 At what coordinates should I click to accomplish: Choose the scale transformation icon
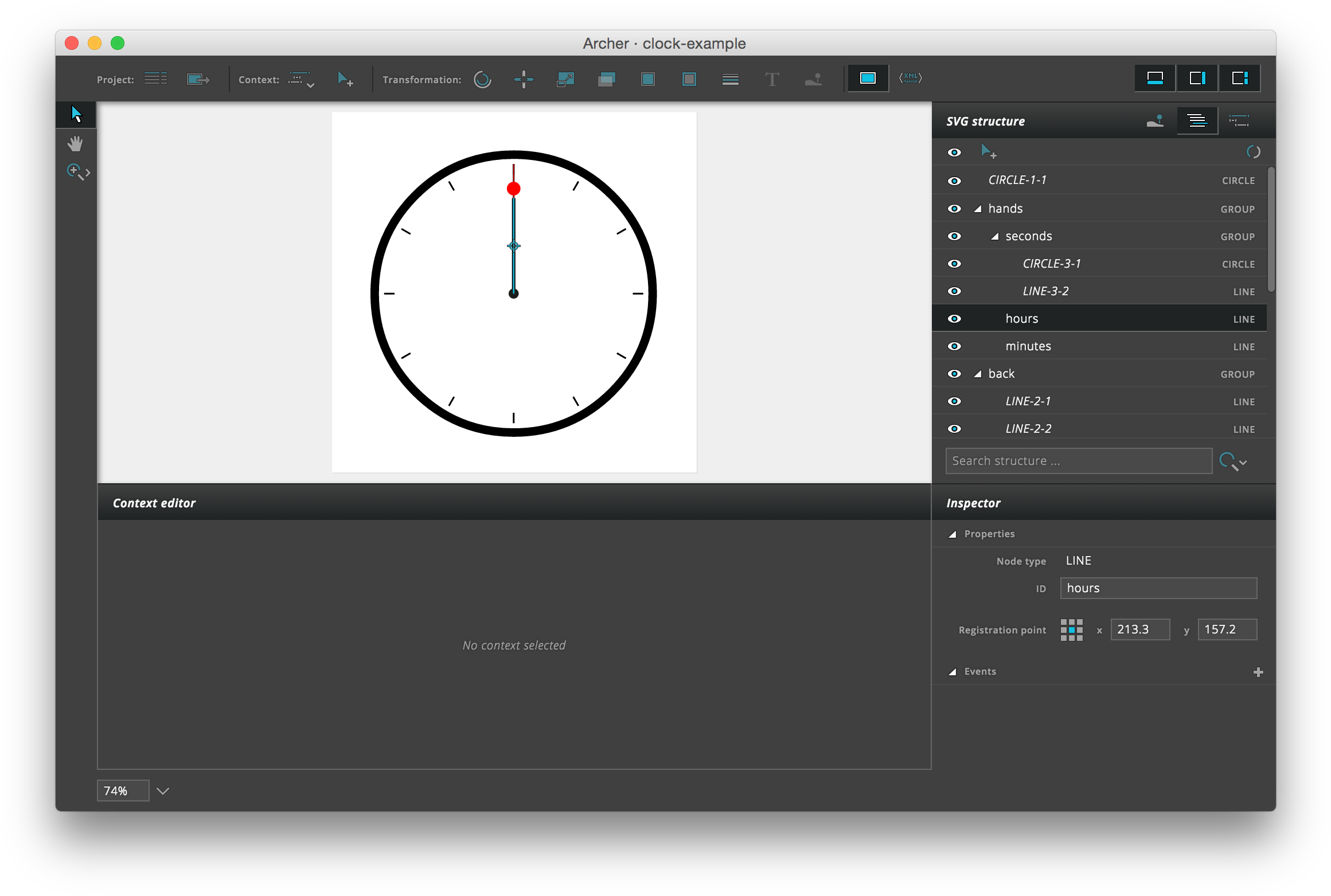pyautogui.click(x=565, y=79)
